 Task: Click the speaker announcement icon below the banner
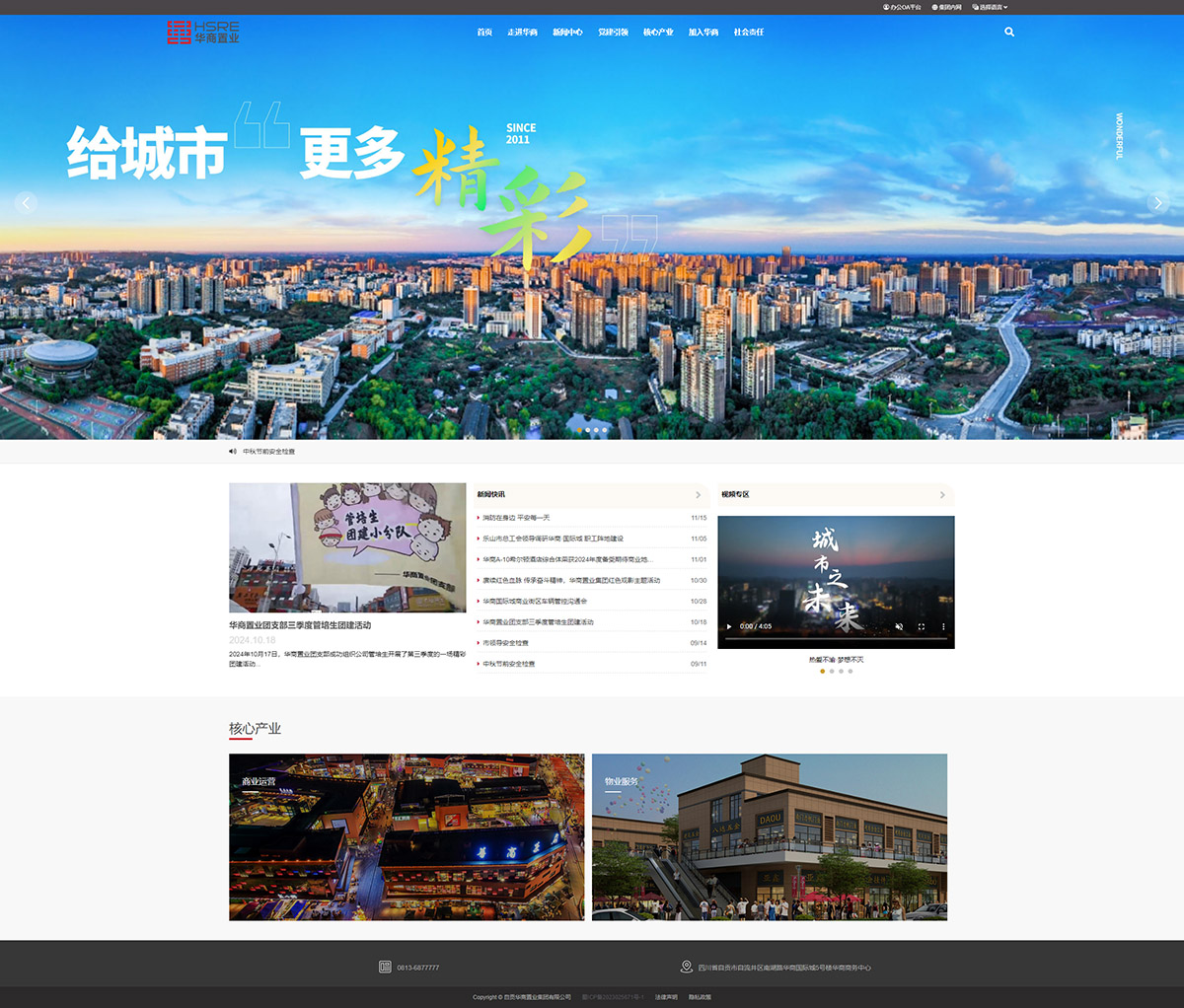(233, 452)
